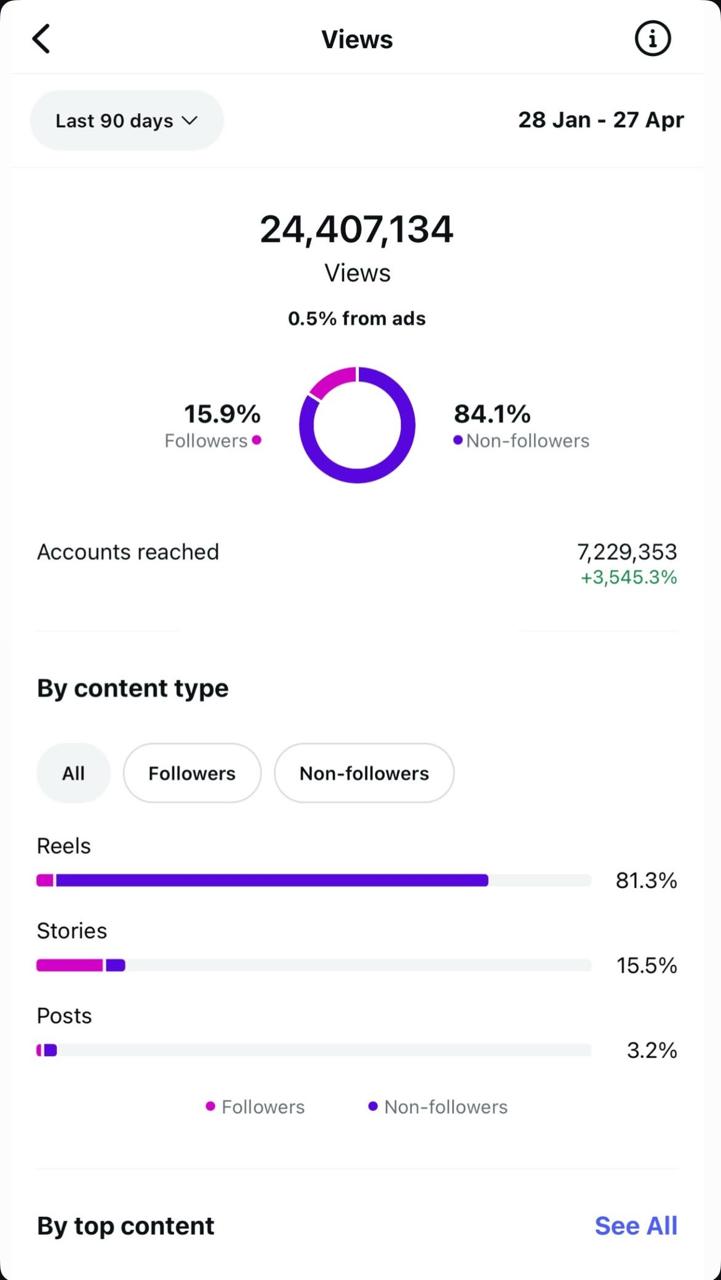Switch to the Followers filter tab
The height and width of the screenshot is (1280, 721).
[x=192, y=773]
